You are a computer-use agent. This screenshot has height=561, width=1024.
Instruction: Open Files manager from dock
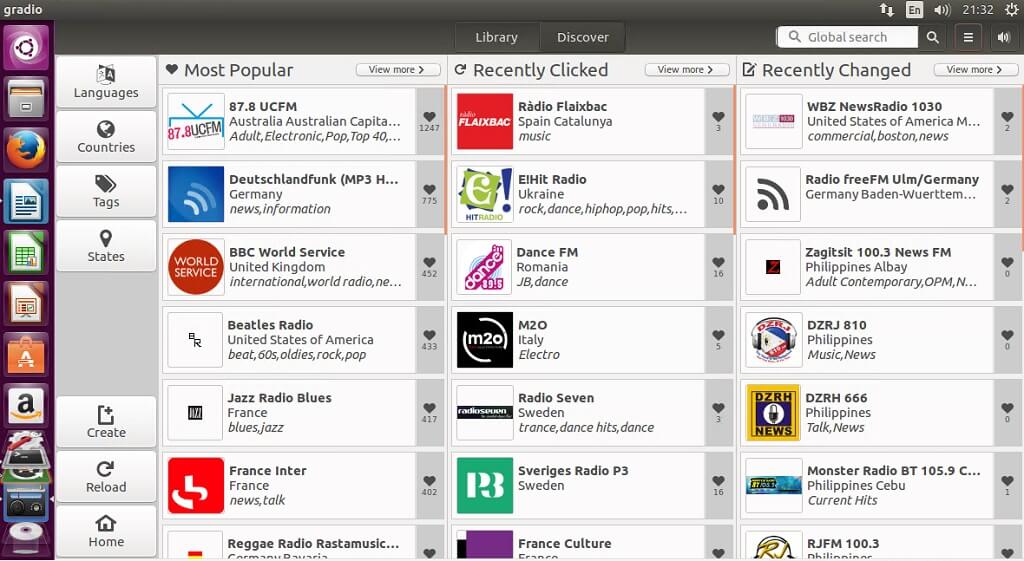pos(26,99)
